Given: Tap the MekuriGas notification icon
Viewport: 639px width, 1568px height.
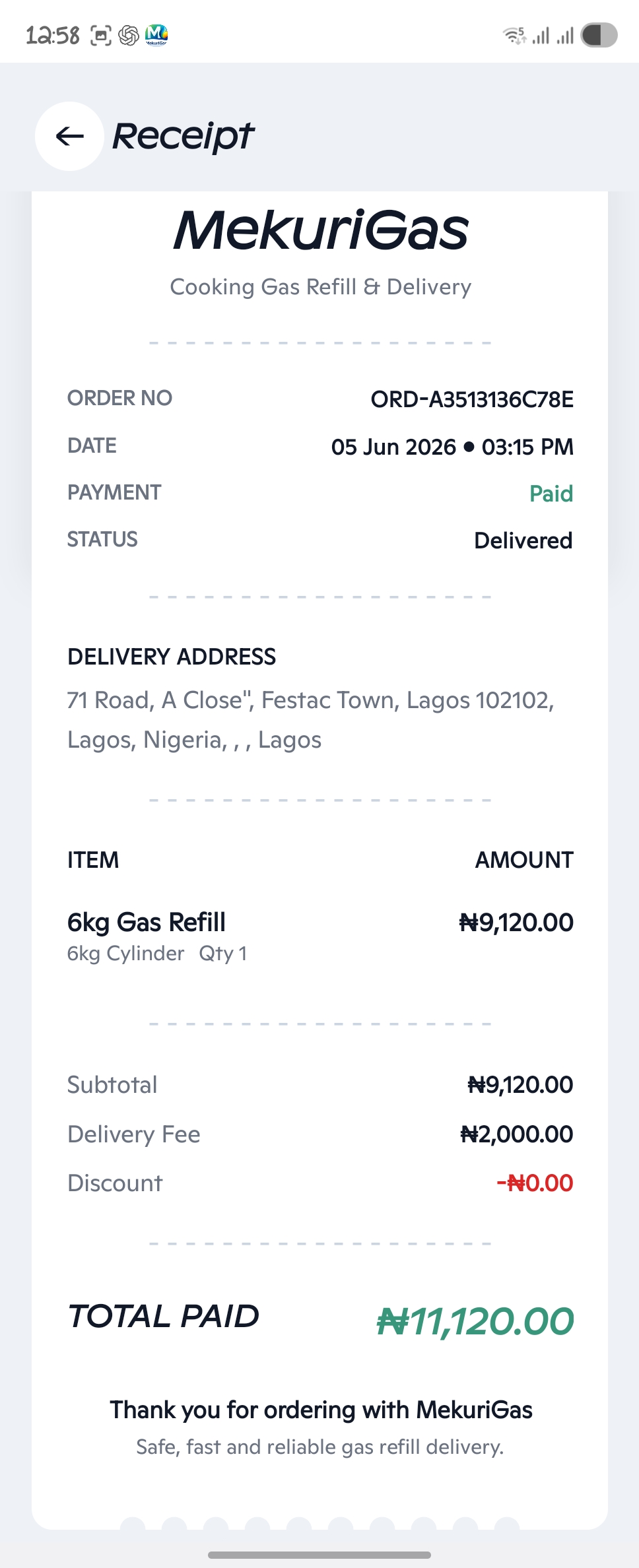Looking at the screenshot, I should tap(156, 35).
